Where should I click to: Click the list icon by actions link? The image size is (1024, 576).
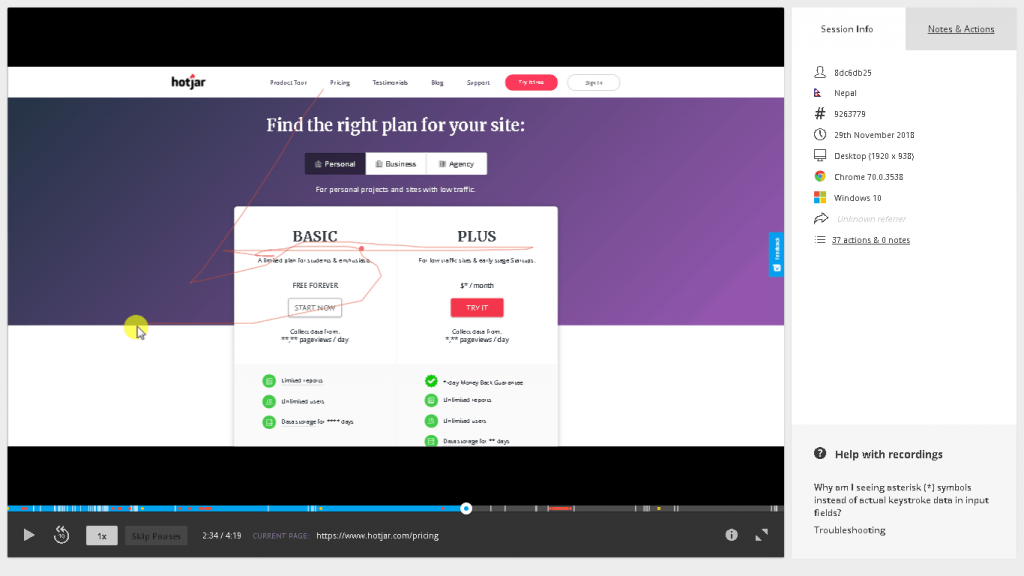pos(820,240)
